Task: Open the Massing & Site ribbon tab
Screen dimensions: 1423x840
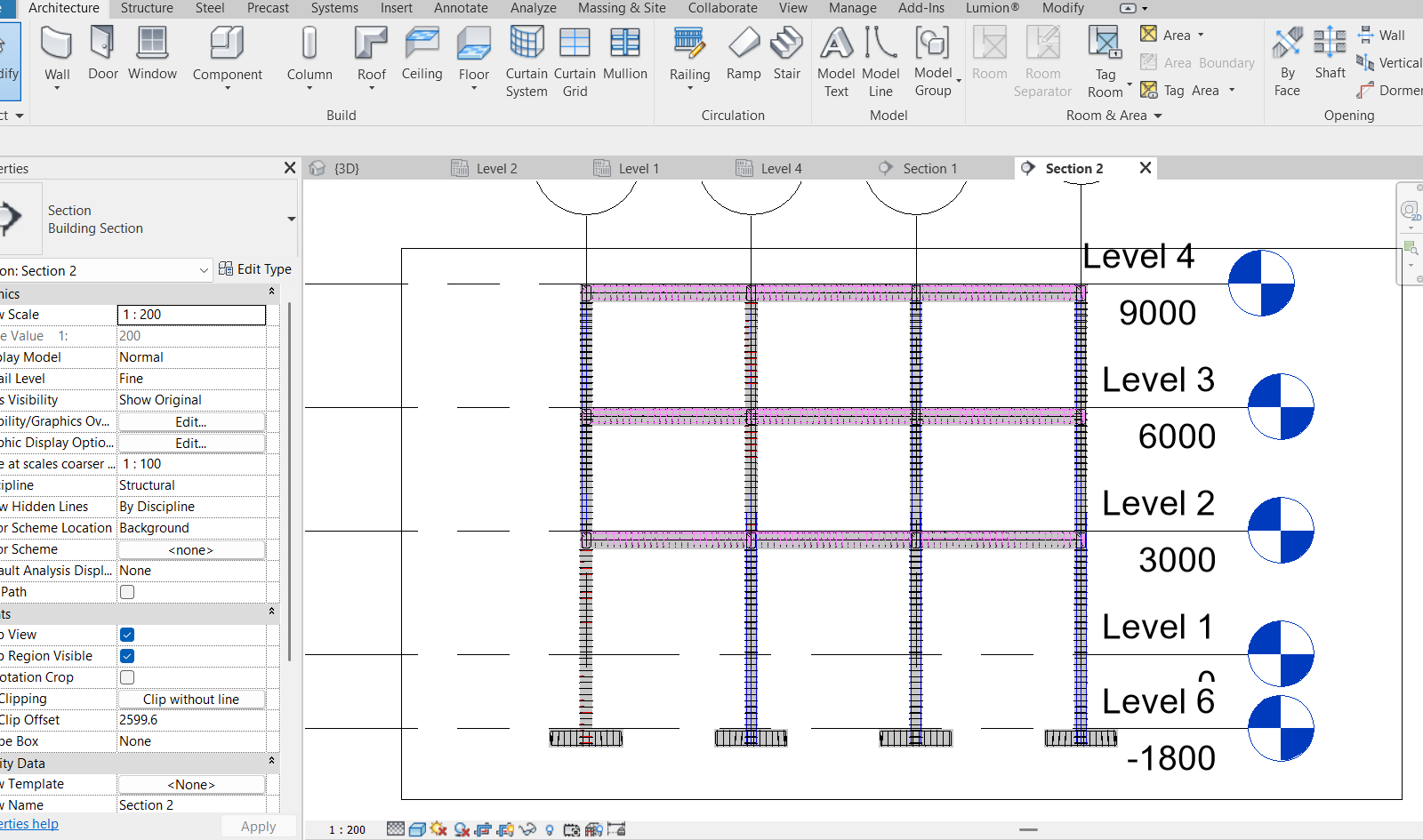Action: click(x=621, y=8)
